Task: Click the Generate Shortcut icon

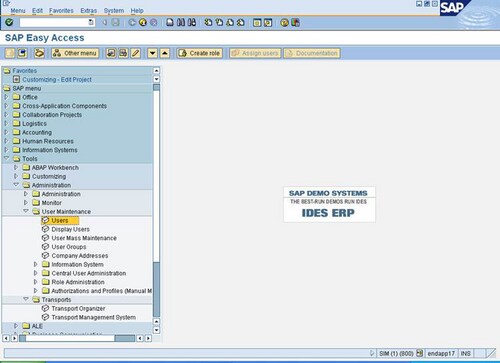Action: pos(268,22)
